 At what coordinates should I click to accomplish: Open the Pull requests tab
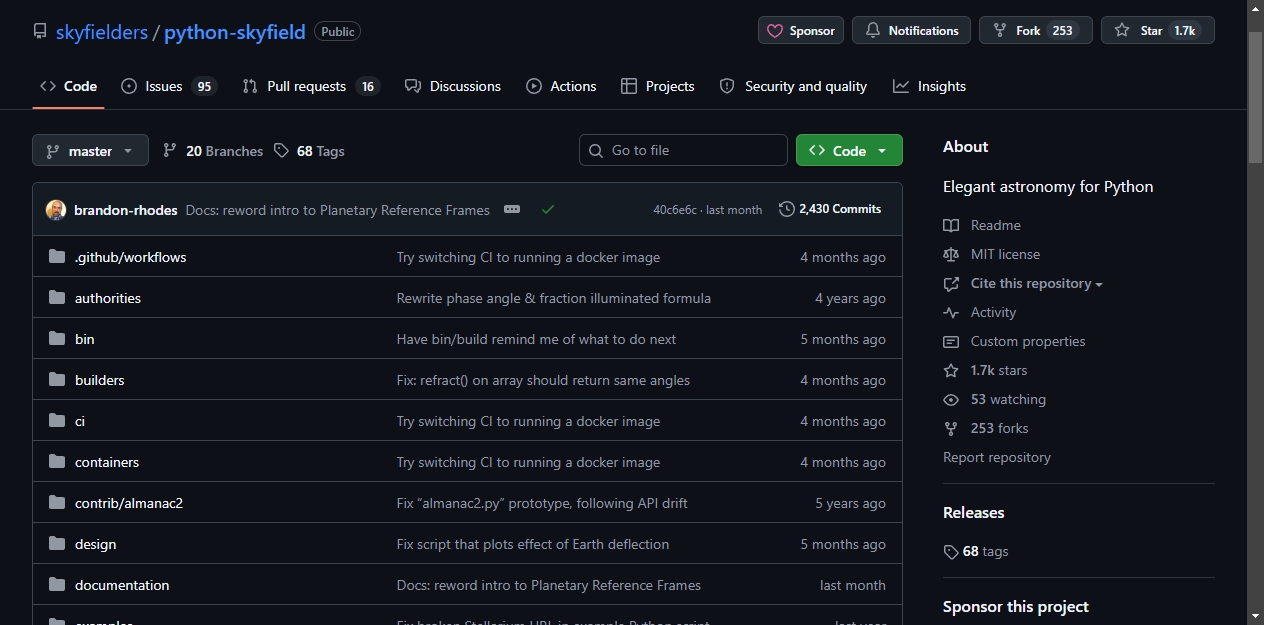311,86
